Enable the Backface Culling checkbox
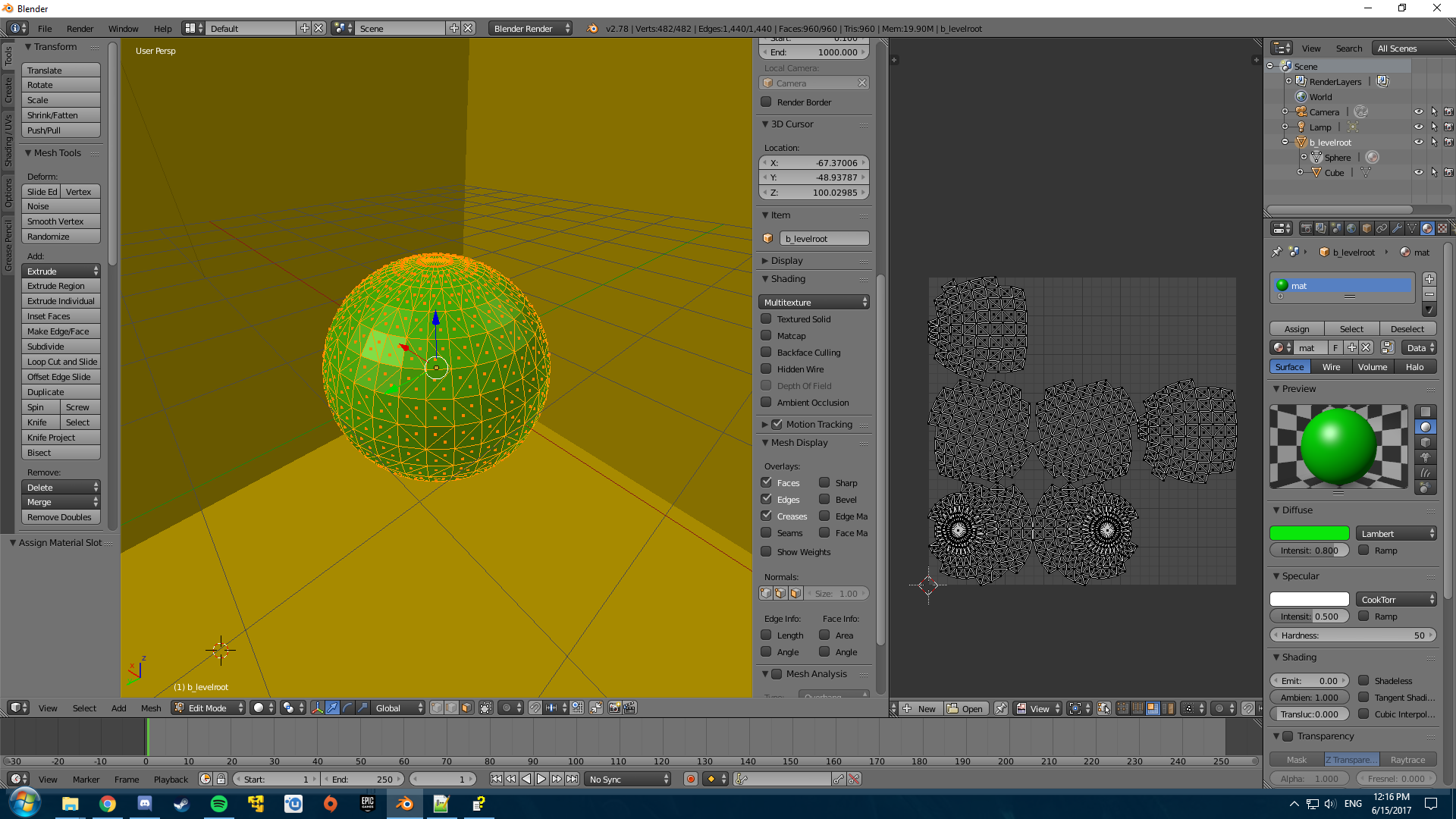 [766, 352]
